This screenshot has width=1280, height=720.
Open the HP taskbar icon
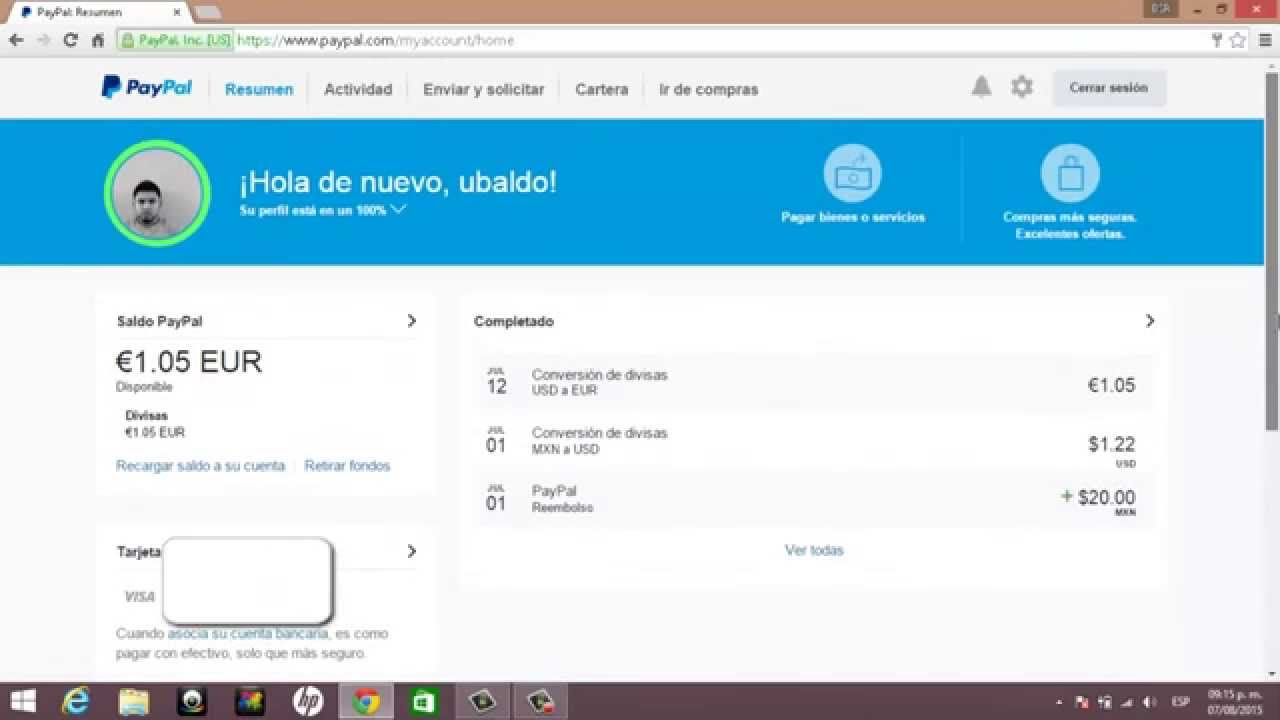[308, 702]
